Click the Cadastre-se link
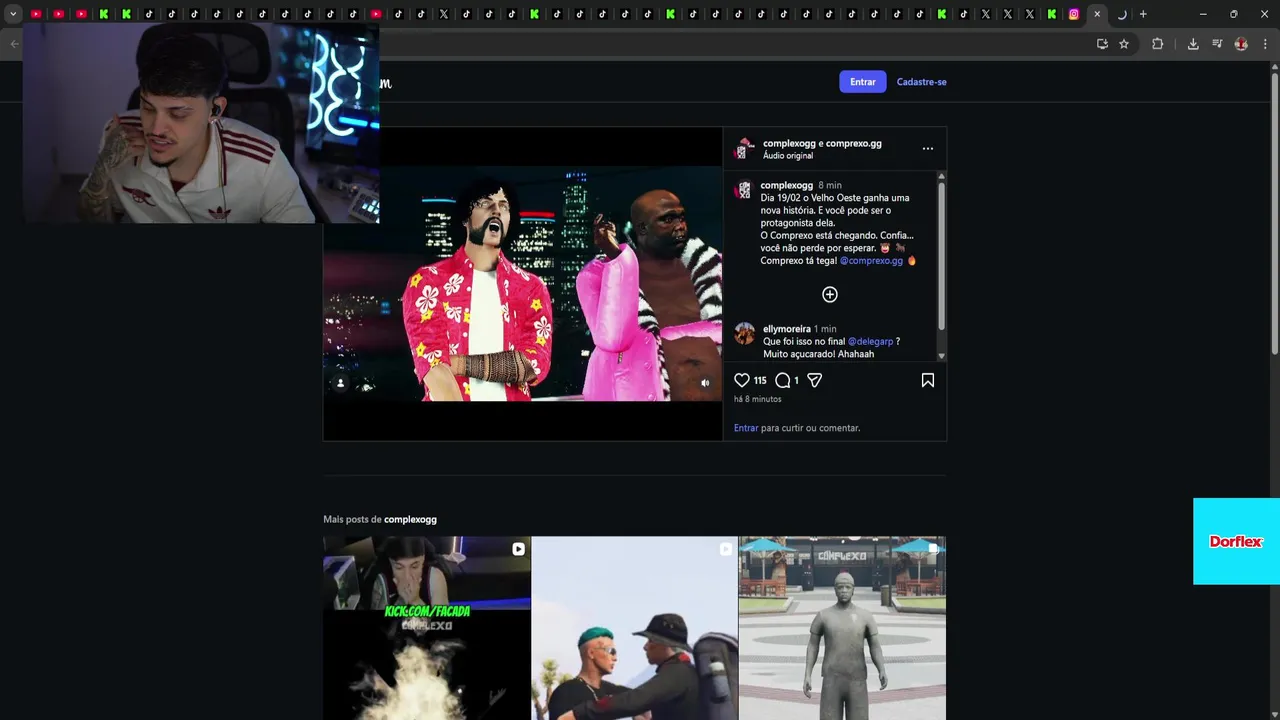Viewport: 1280px width, 720px height. pos(921,82)
